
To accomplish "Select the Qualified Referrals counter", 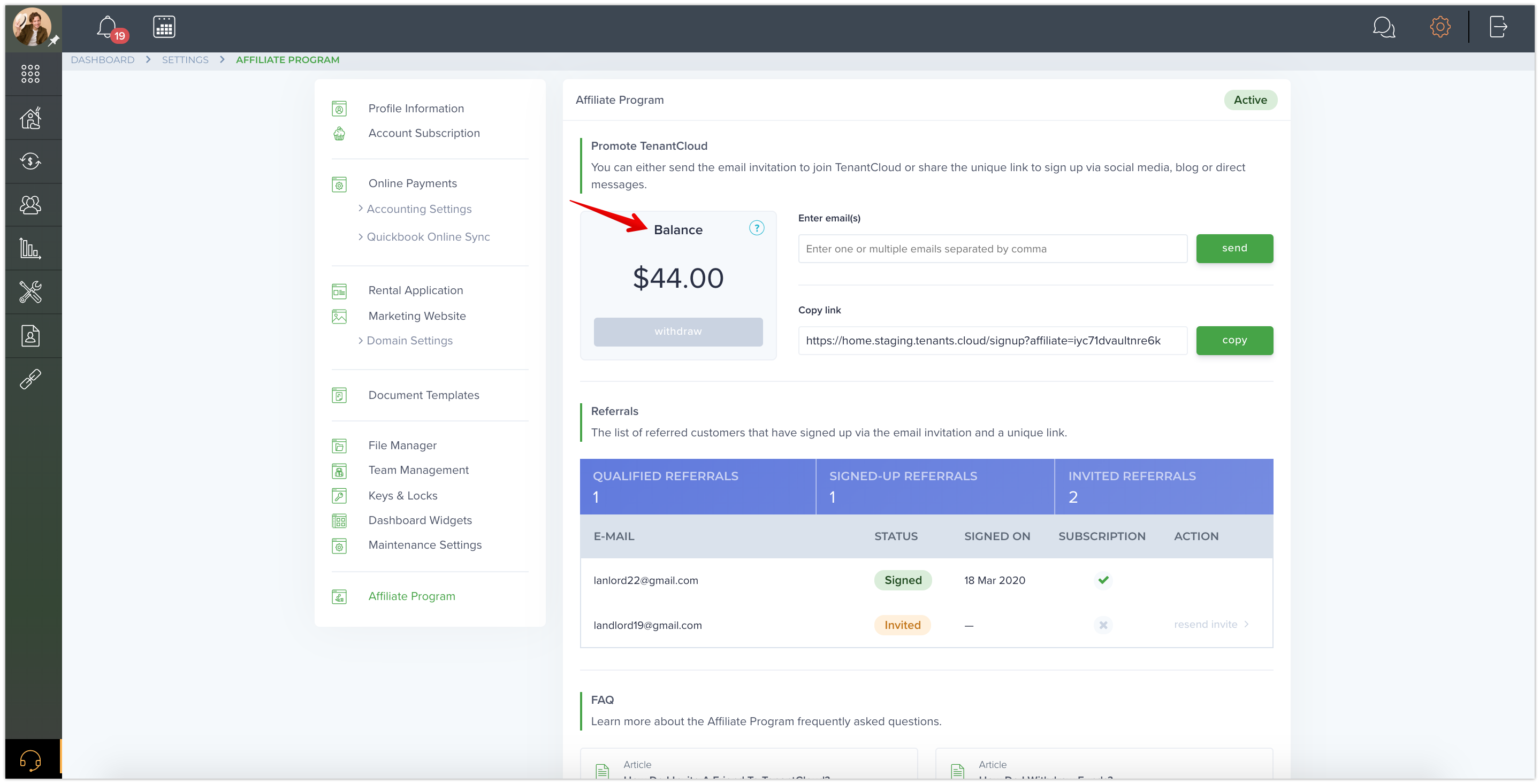I will pos(697,486).
